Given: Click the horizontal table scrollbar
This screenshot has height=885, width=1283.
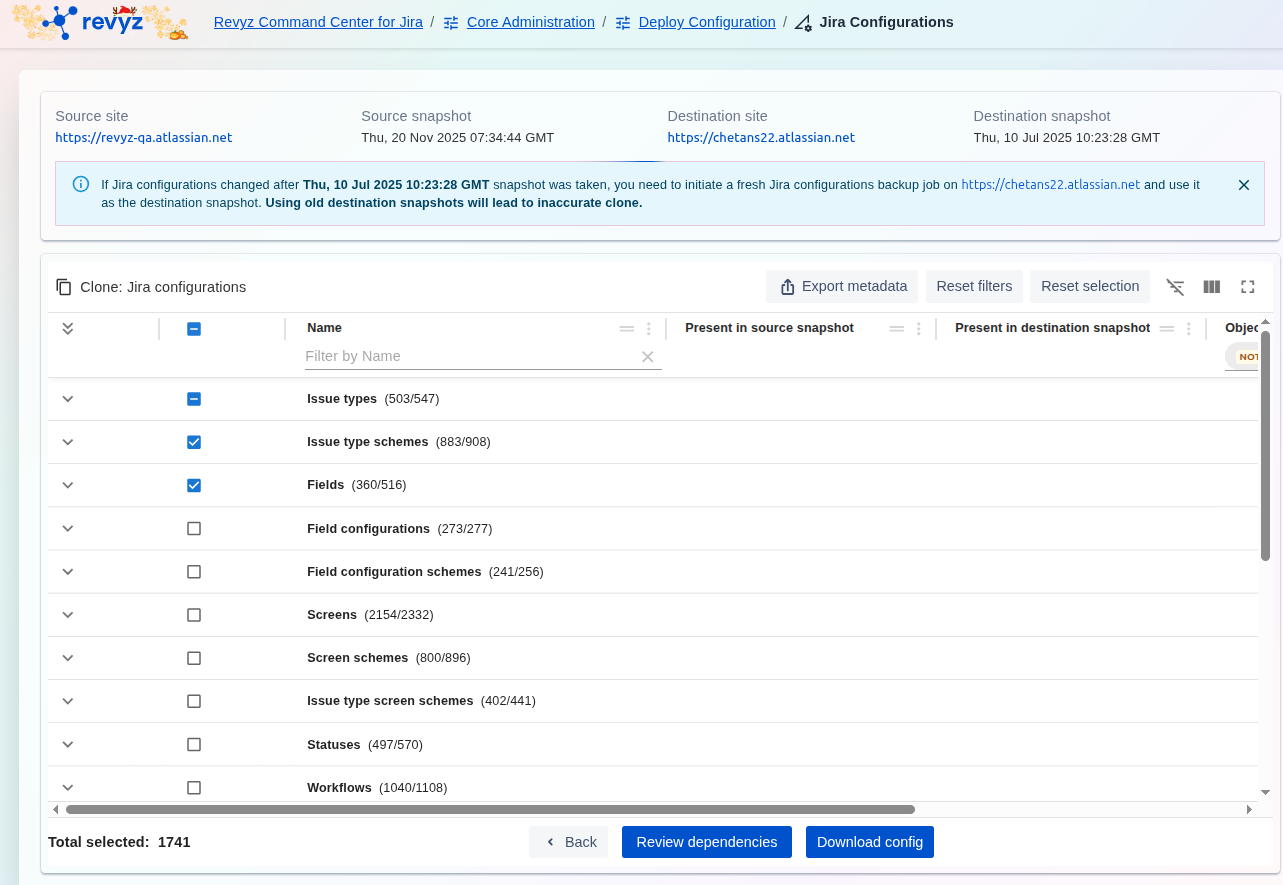Looking at the screenshot, I should tap(490, 809).
